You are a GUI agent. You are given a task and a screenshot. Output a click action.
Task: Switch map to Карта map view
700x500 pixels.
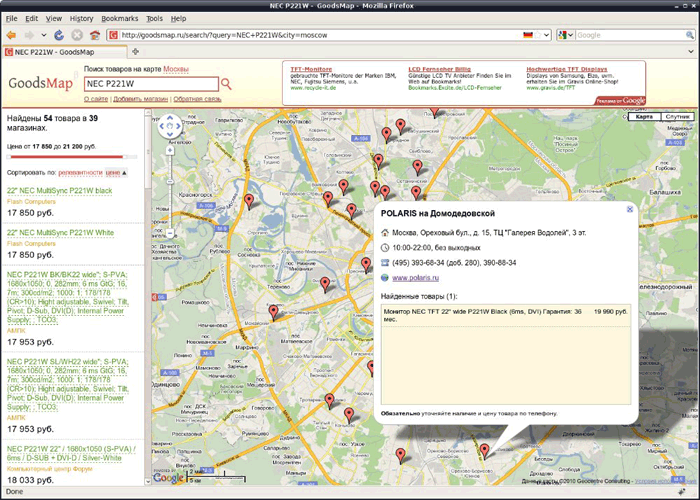(645, 117)
